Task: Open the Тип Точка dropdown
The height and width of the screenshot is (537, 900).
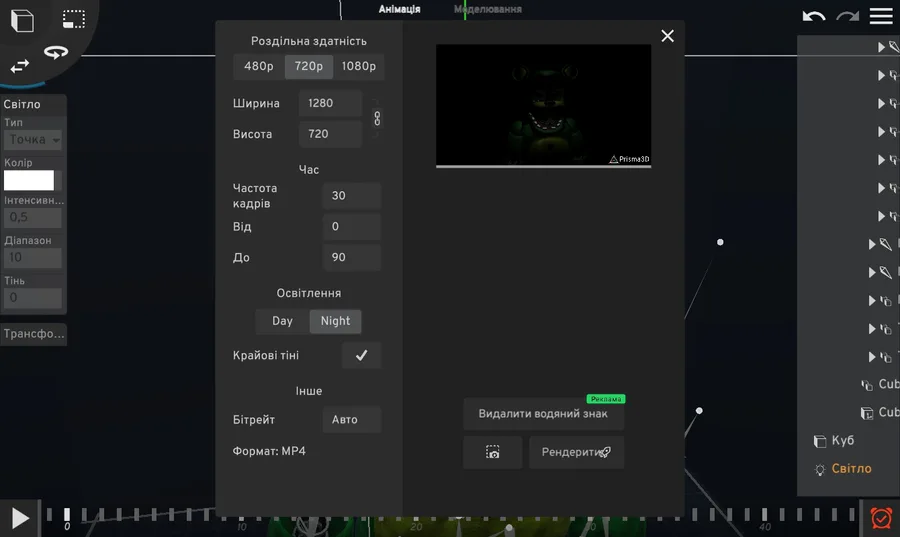Action: tap(33, 139)
